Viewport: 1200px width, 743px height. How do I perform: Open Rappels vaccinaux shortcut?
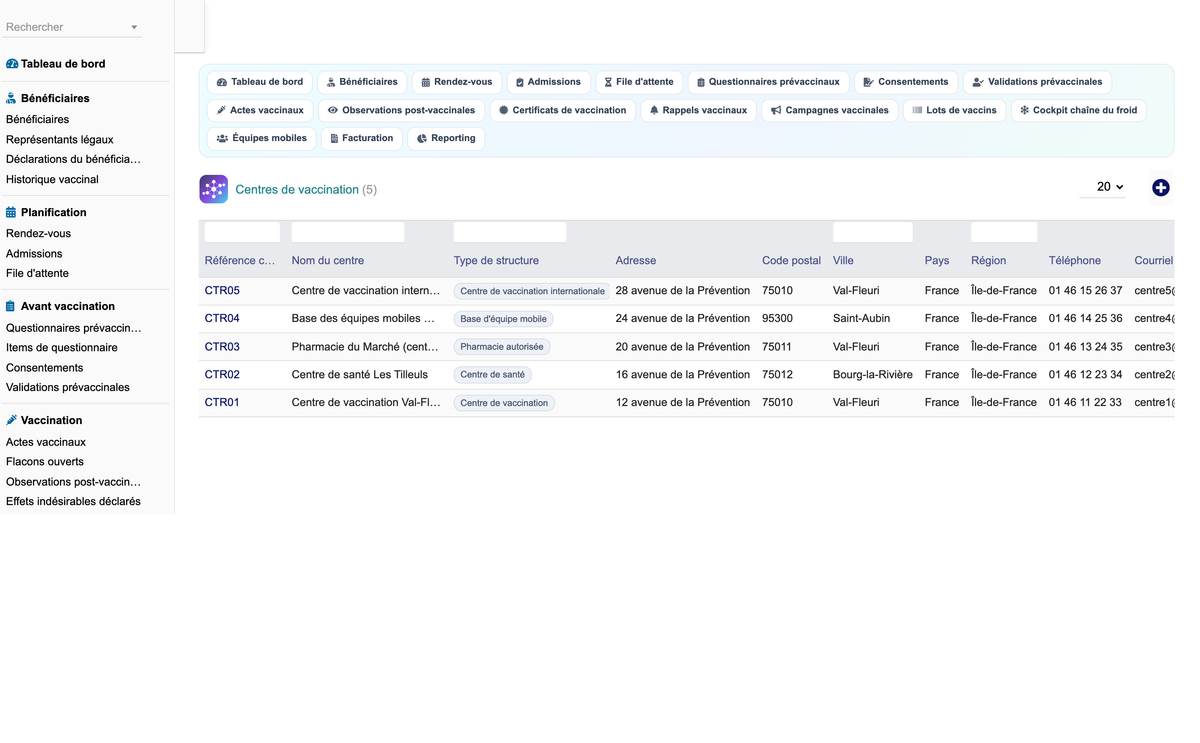tap(698, 110)
